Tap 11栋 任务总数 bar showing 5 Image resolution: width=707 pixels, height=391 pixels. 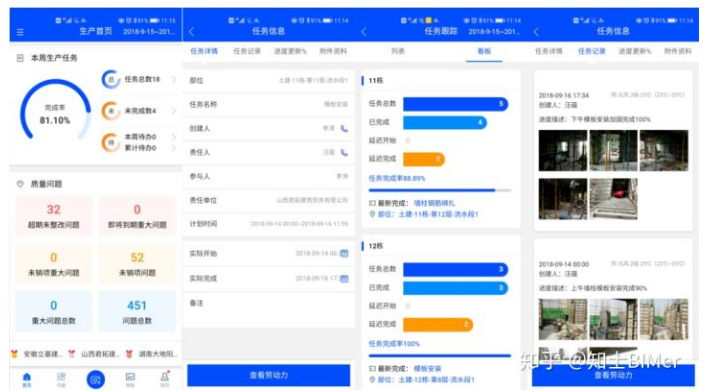click(455, 104)
